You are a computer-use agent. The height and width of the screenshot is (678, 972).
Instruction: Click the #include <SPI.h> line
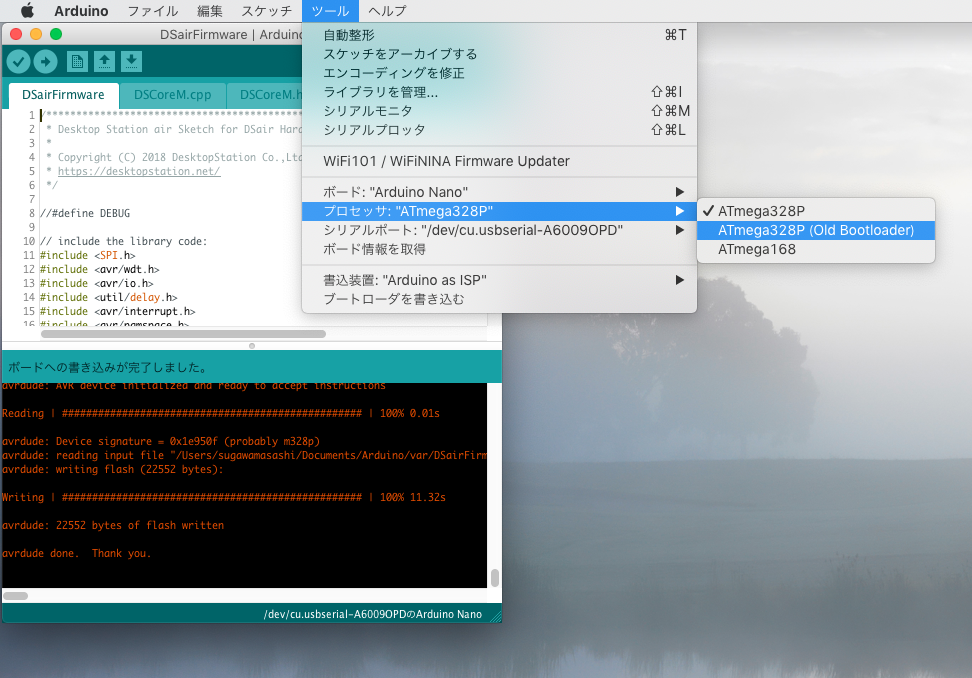coord(87,255)
